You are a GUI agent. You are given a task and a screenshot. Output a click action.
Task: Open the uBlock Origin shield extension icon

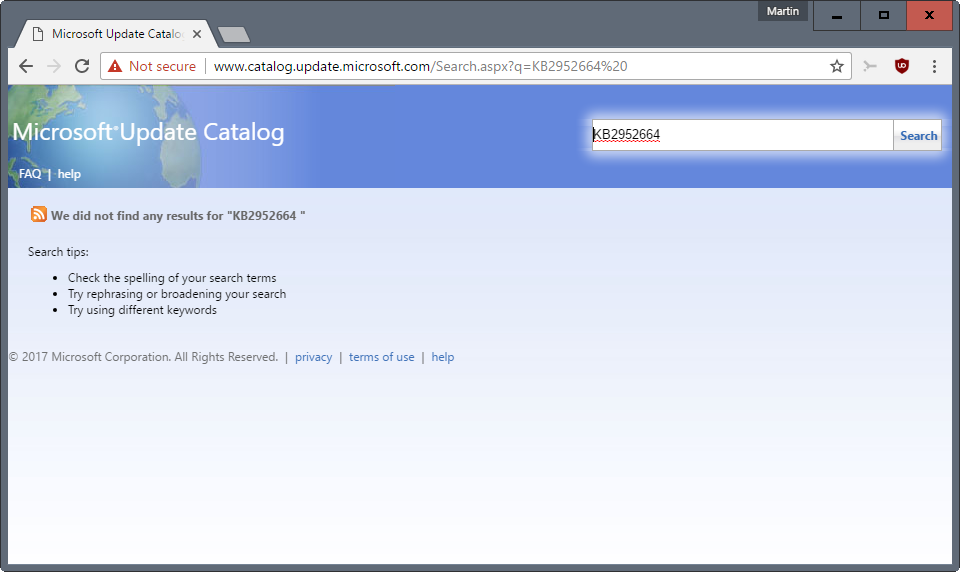[901, 66]
